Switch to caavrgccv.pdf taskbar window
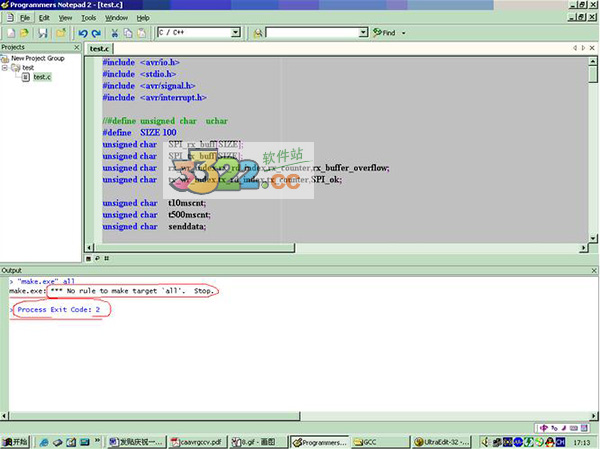 198,442
